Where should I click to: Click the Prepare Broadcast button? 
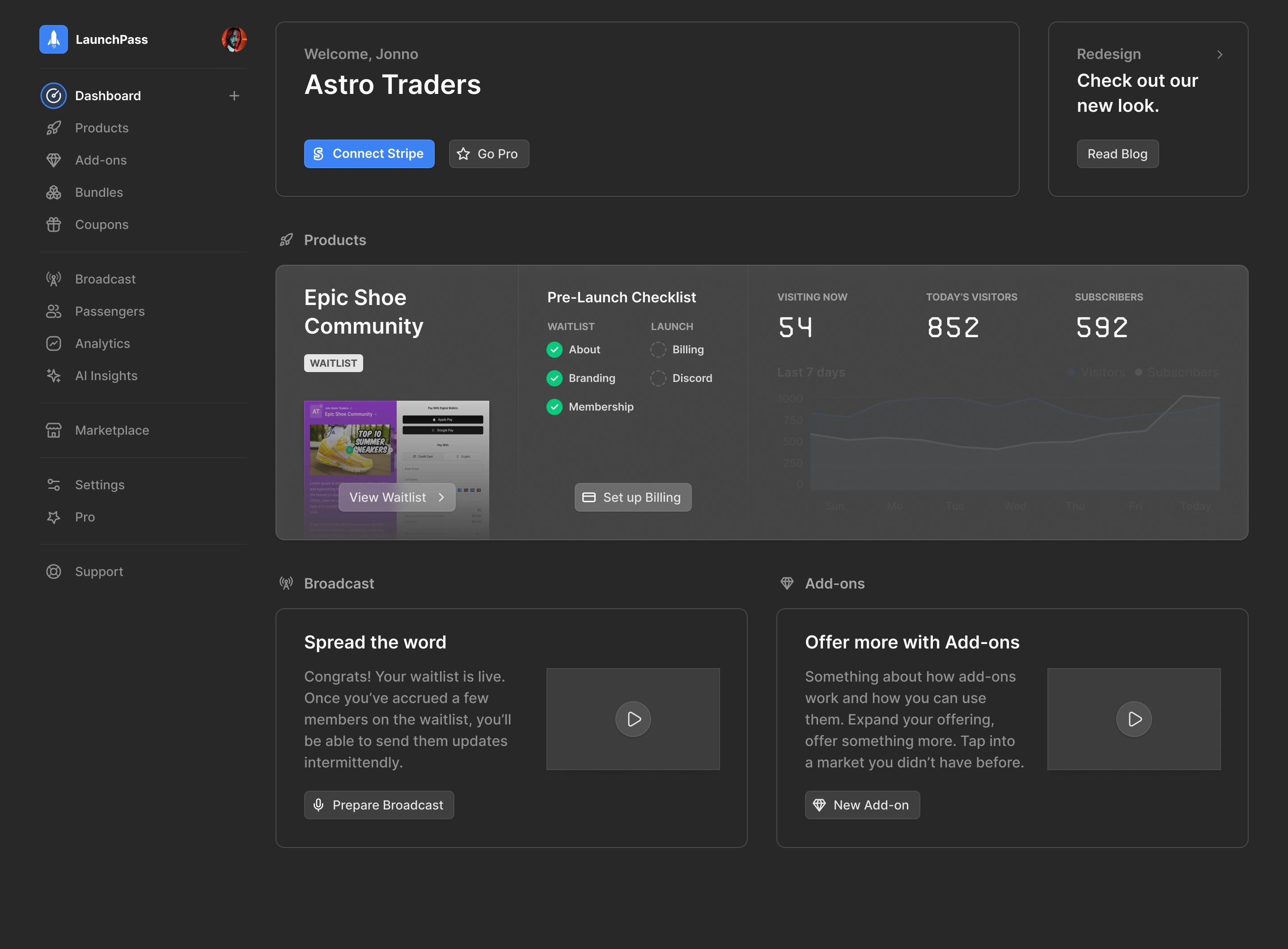pyautogui.click(x=379, y=804)
